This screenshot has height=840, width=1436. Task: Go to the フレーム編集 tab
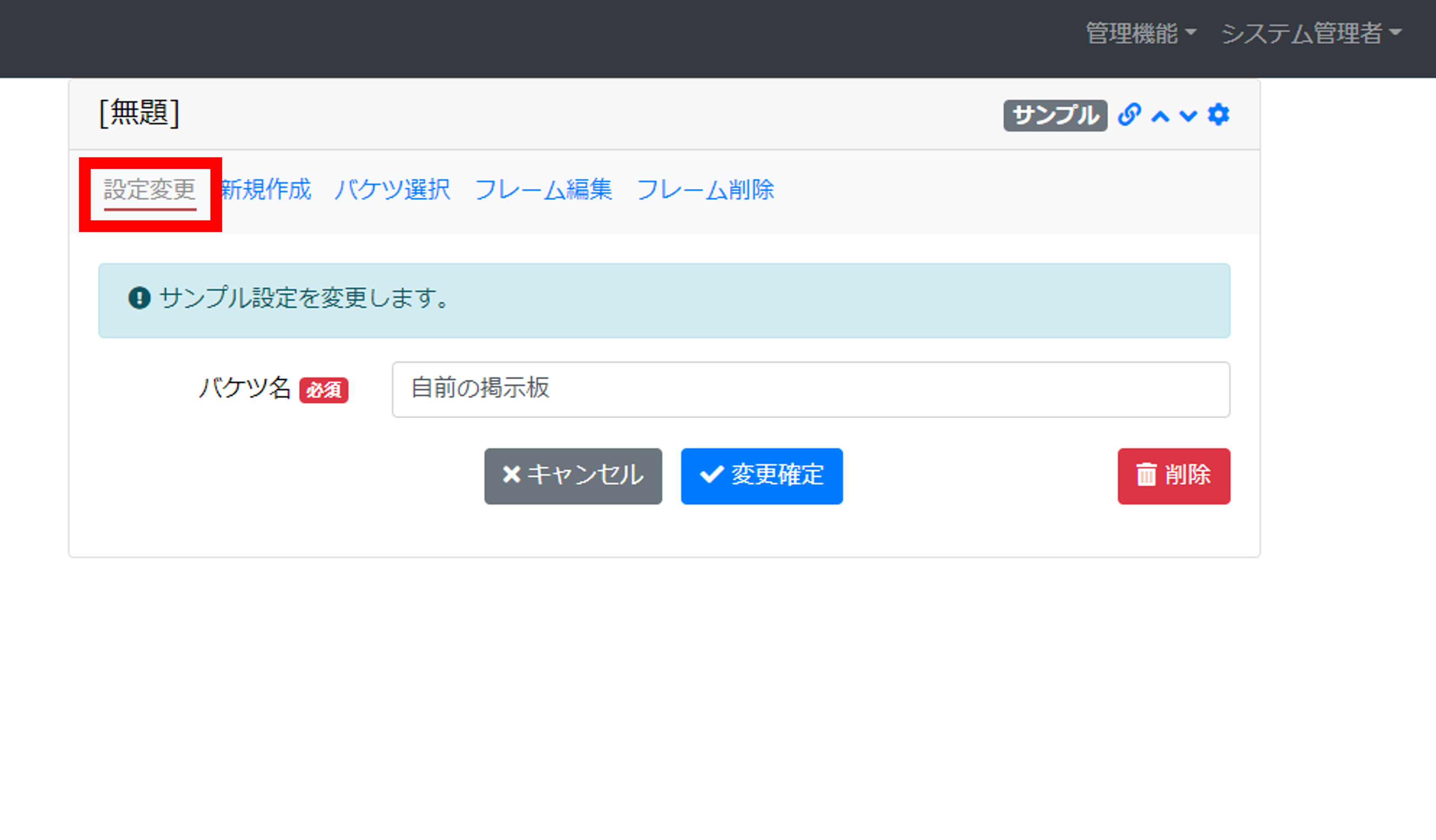543,190
